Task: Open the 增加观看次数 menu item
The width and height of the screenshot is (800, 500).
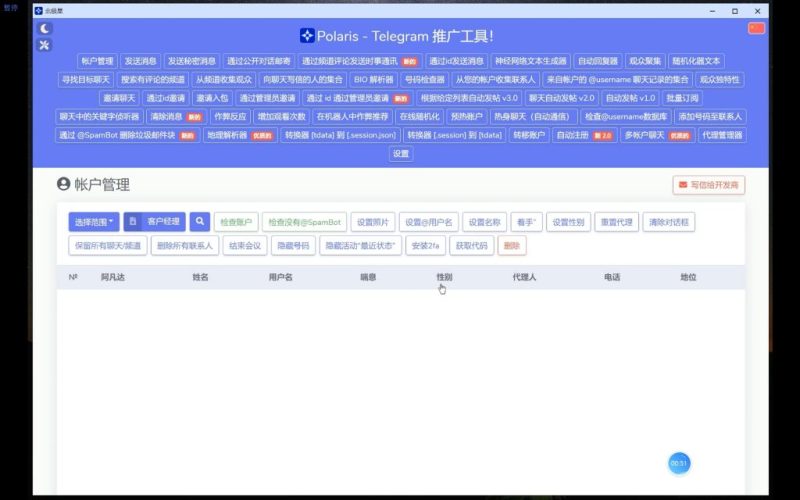Action: click(282, 116)
